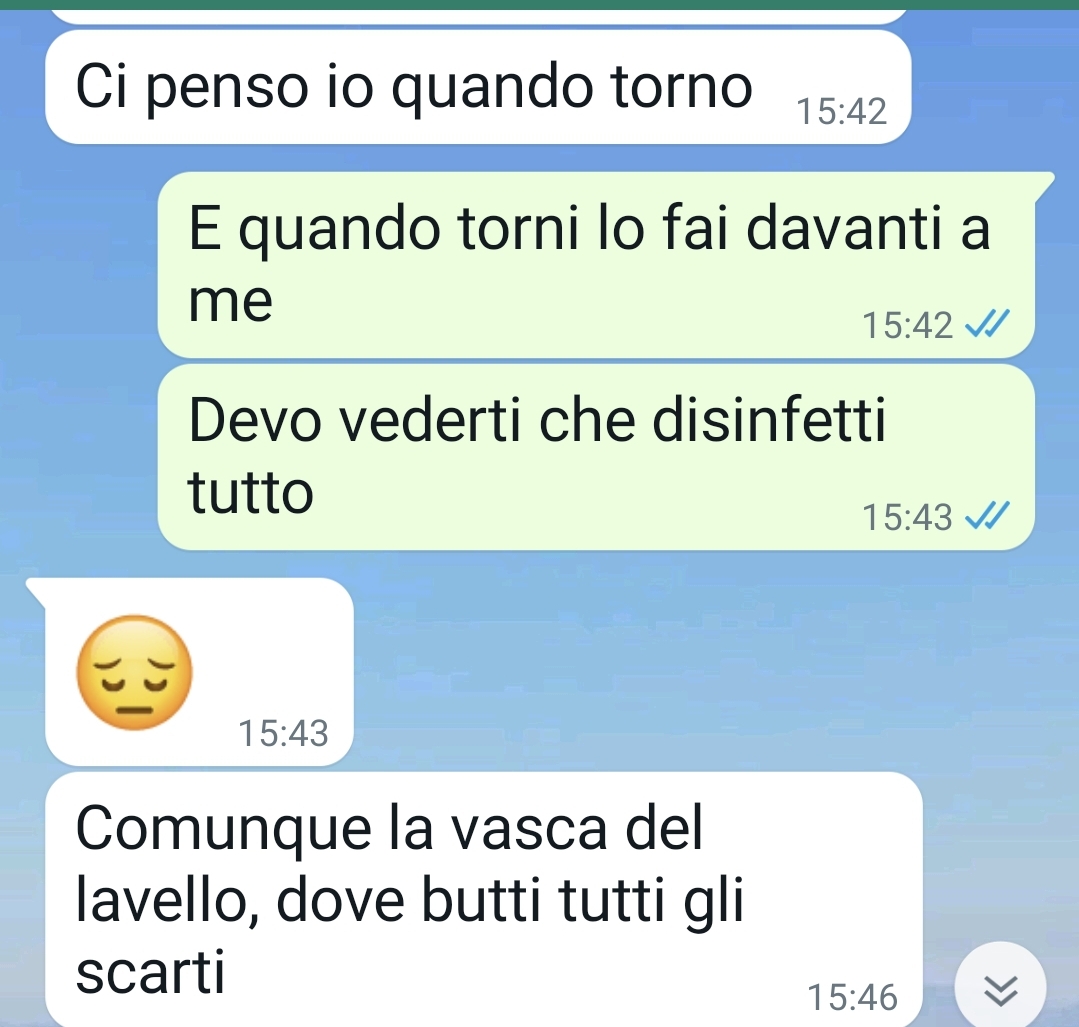
Task: Click the pensive face emoji message
Action: coord(134,672)
